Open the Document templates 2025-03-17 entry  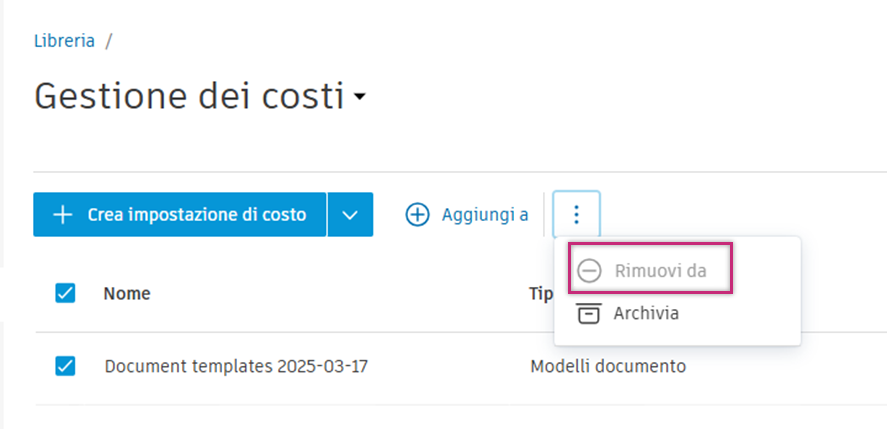[x=236, y=366]
